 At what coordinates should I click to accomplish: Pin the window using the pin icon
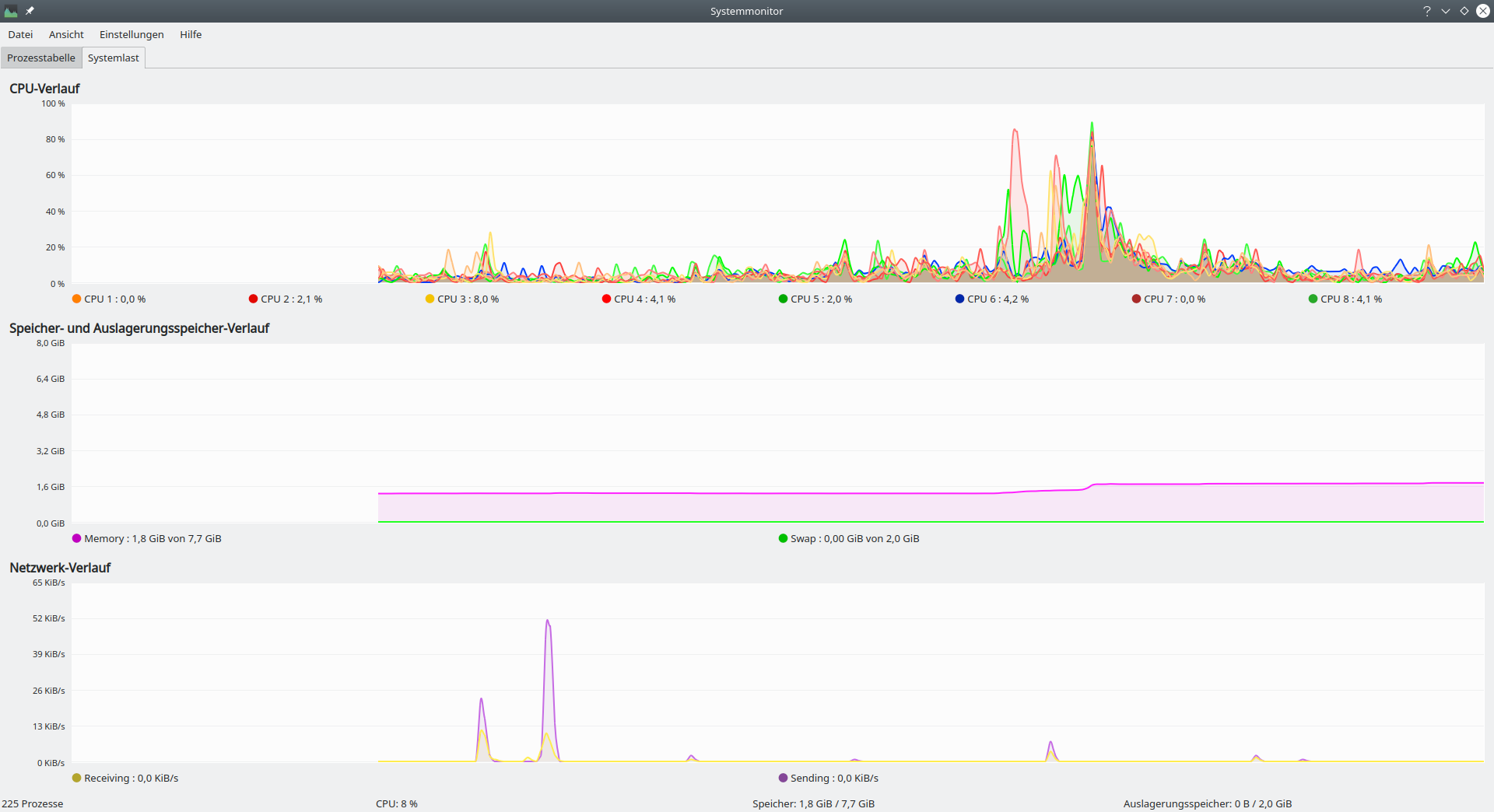click(31, 11)
